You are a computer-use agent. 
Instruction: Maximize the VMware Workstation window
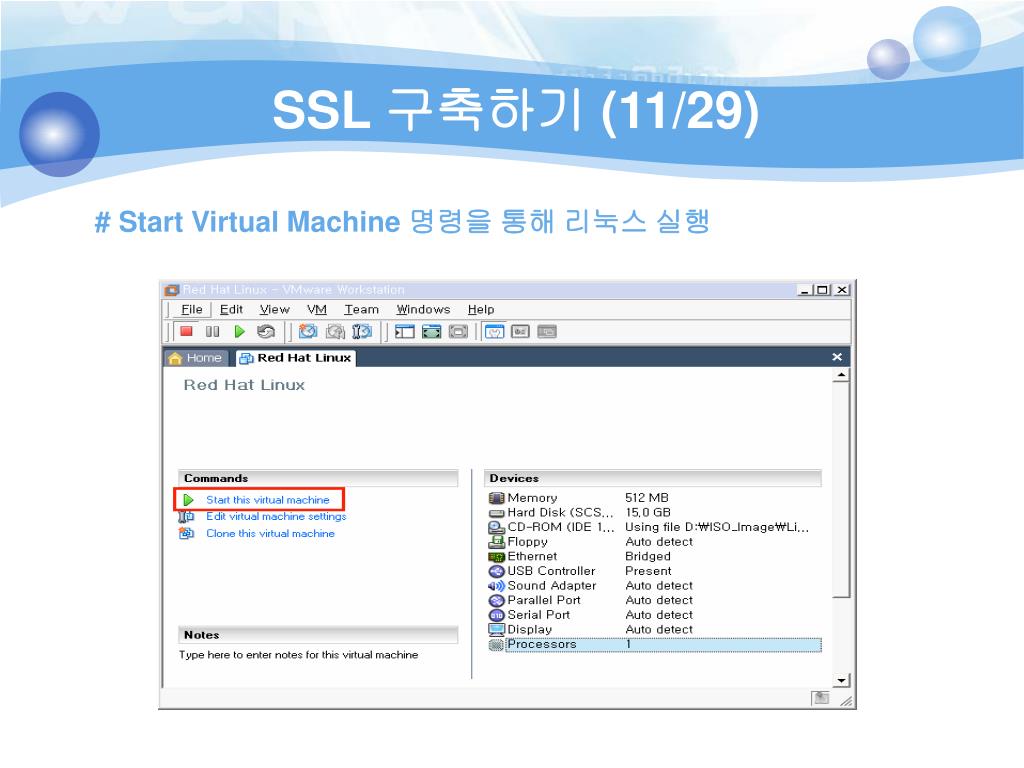tap(822, 289)
